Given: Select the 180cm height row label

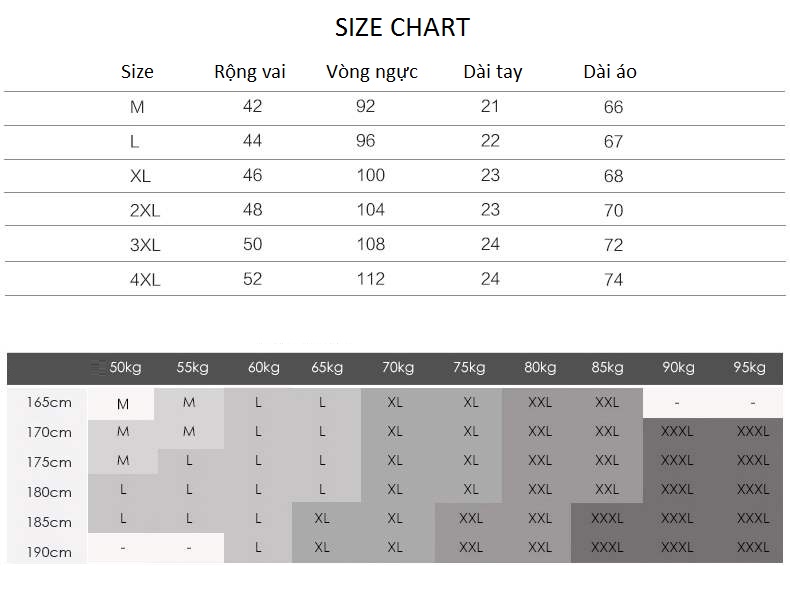Looking at the screenshot, I should [x=49, y=492].
